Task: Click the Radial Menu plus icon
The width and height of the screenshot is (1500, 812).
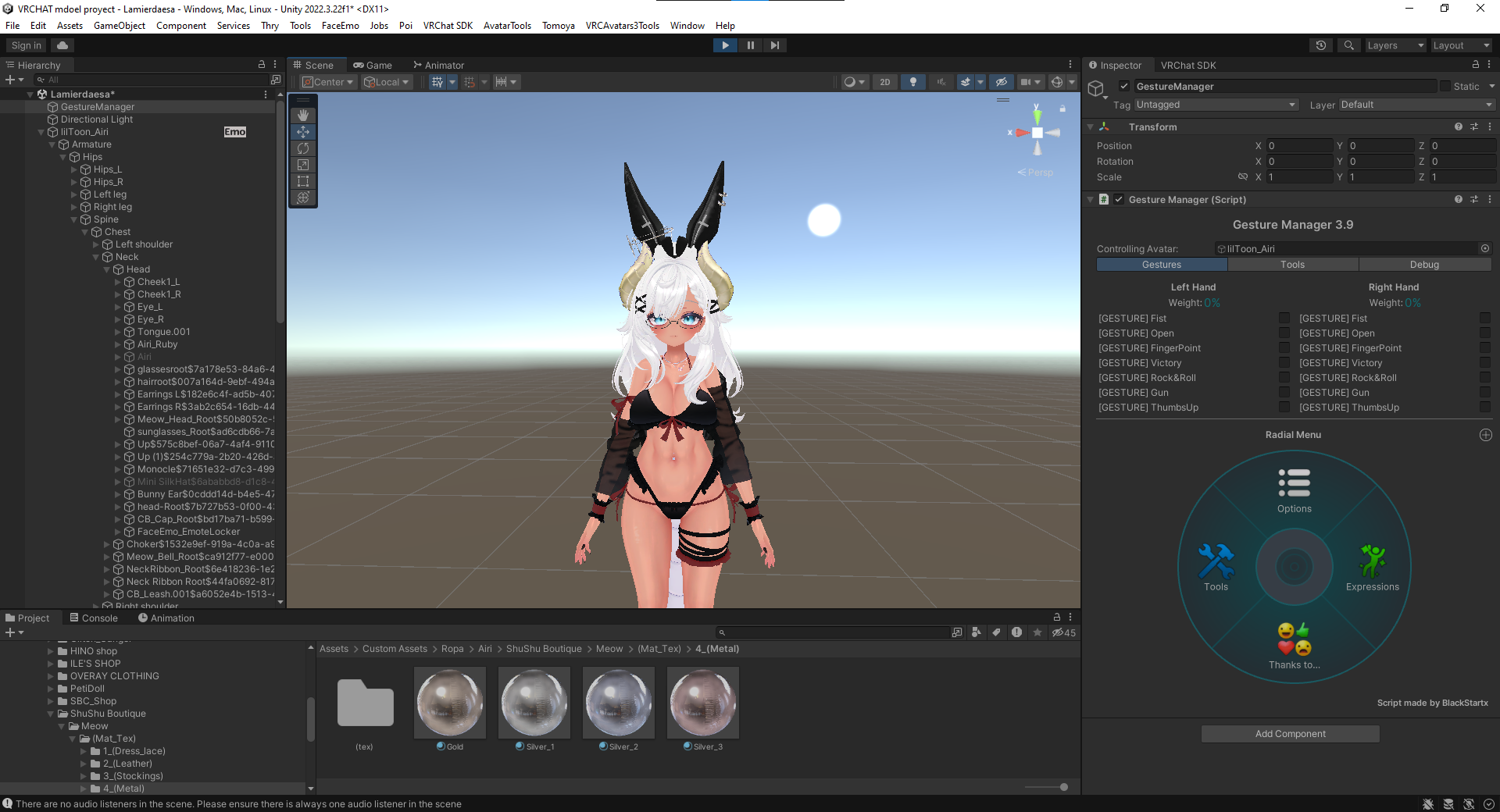Action: [1485, 435]
